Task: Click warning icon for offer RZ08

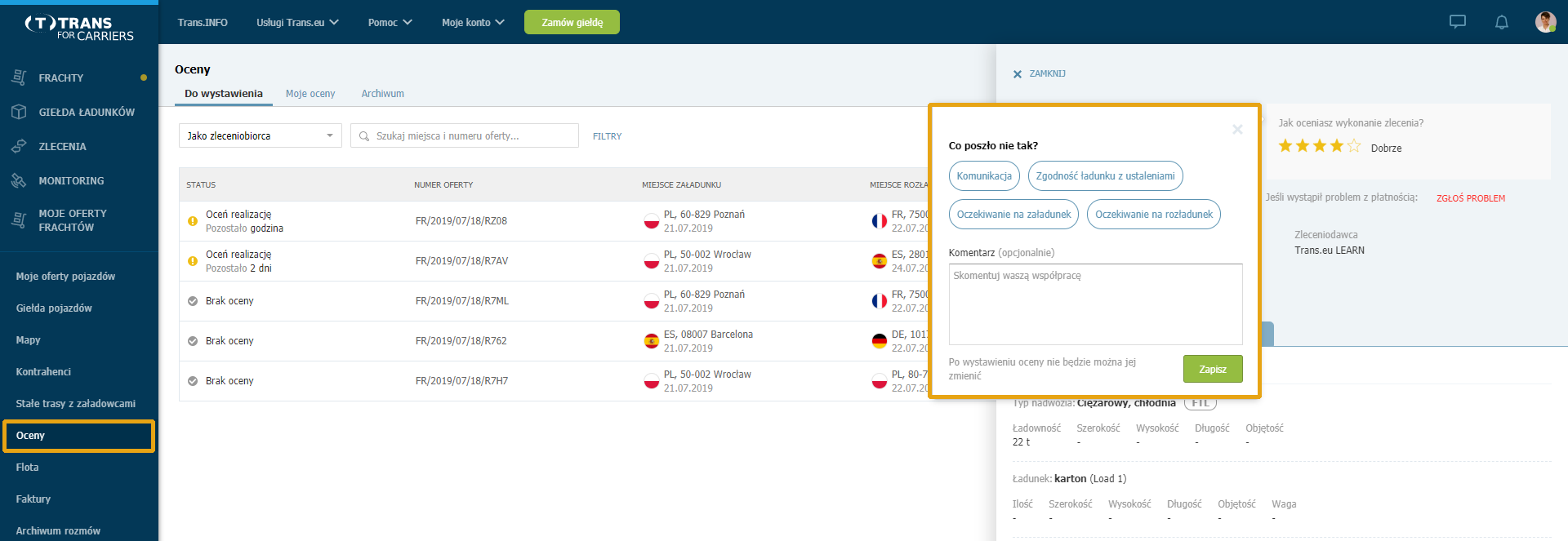Action: pos(193,221)
